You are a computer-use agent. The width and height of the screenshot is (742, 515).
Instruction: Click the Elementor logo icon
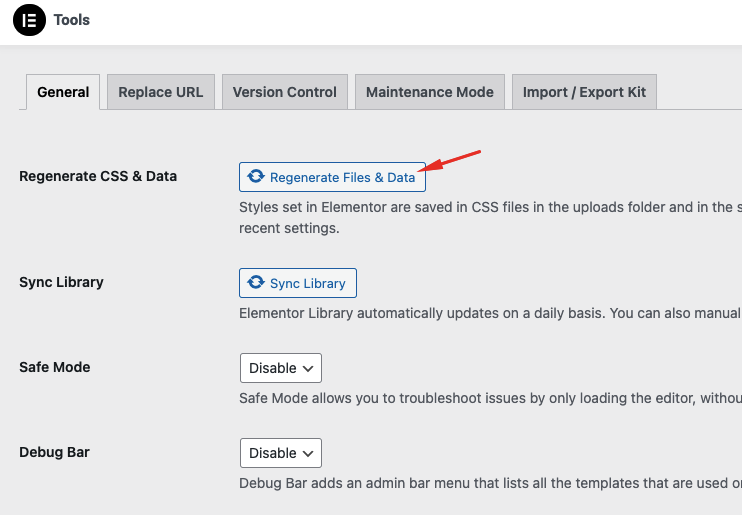tap(29, 20)
